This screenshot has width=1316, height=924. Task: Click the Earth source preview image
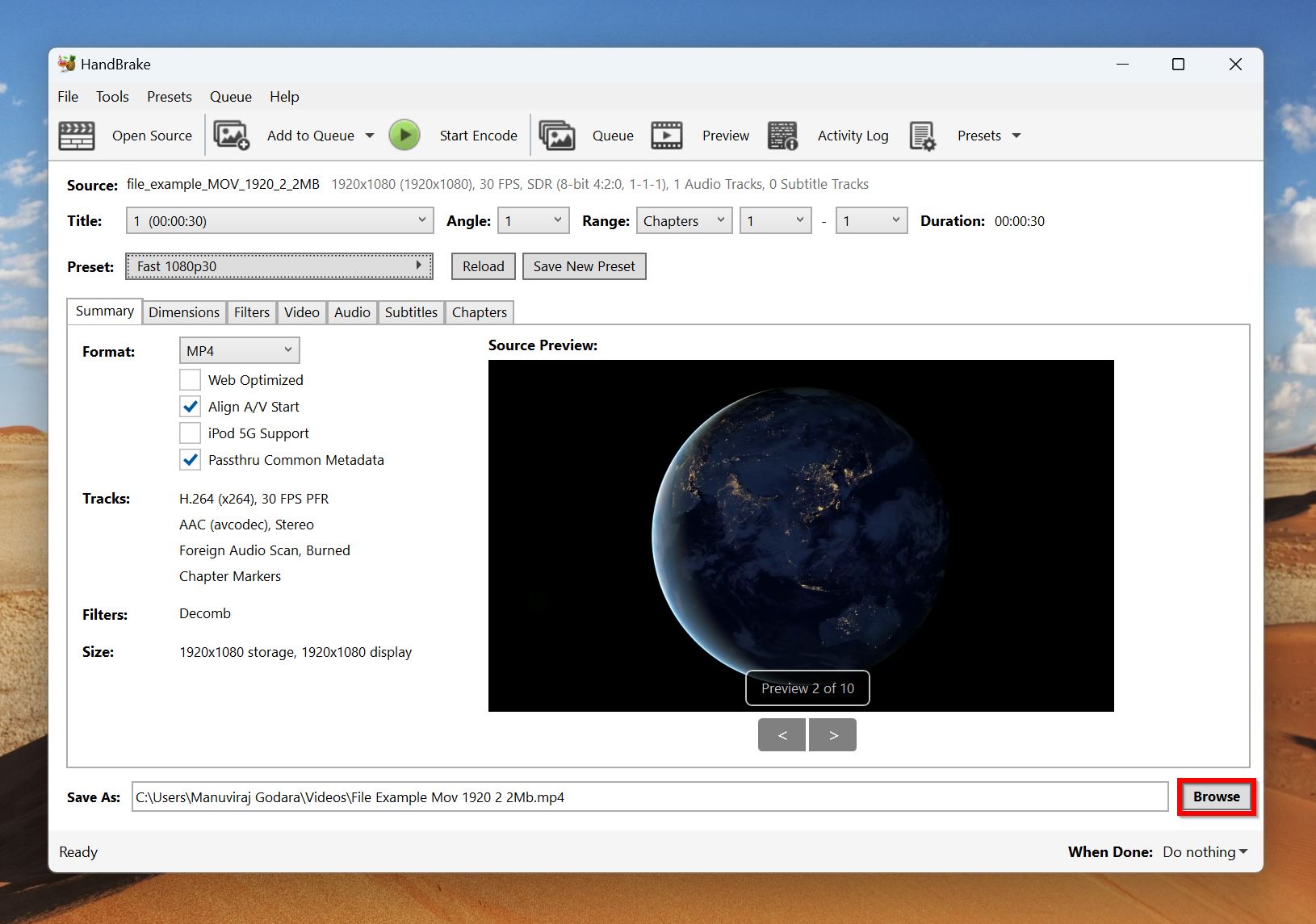(x=801, y=536)
